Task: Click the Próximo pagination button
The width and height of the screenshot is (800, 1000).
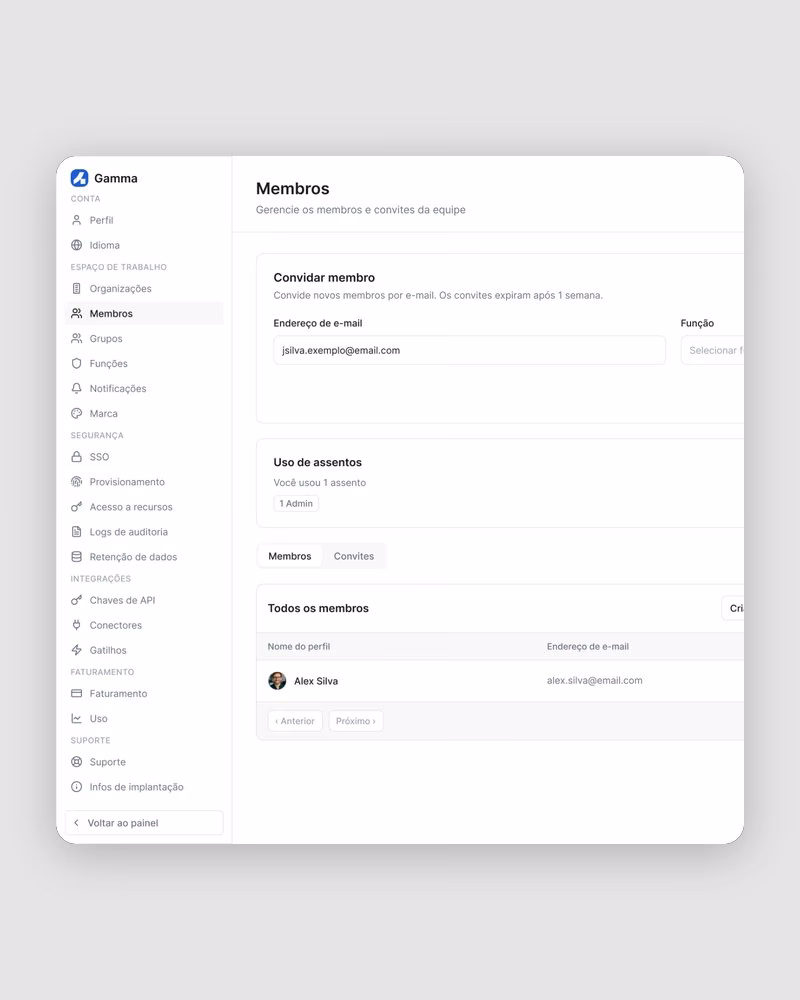Action: click(x=356, y=721)
